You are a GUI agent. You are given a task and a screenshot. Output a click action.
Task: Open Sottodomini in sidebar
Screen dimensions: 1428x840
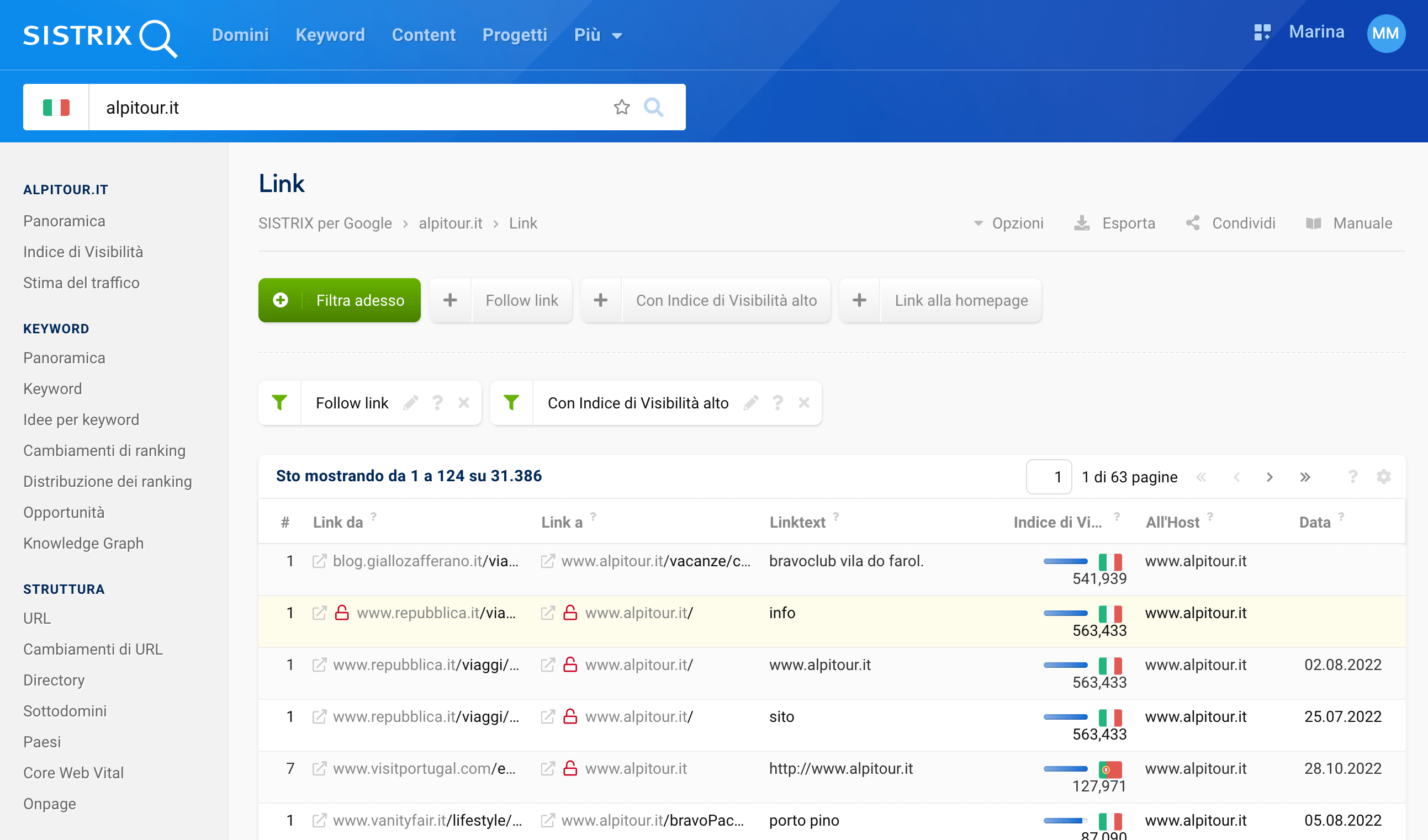(65, 711)
